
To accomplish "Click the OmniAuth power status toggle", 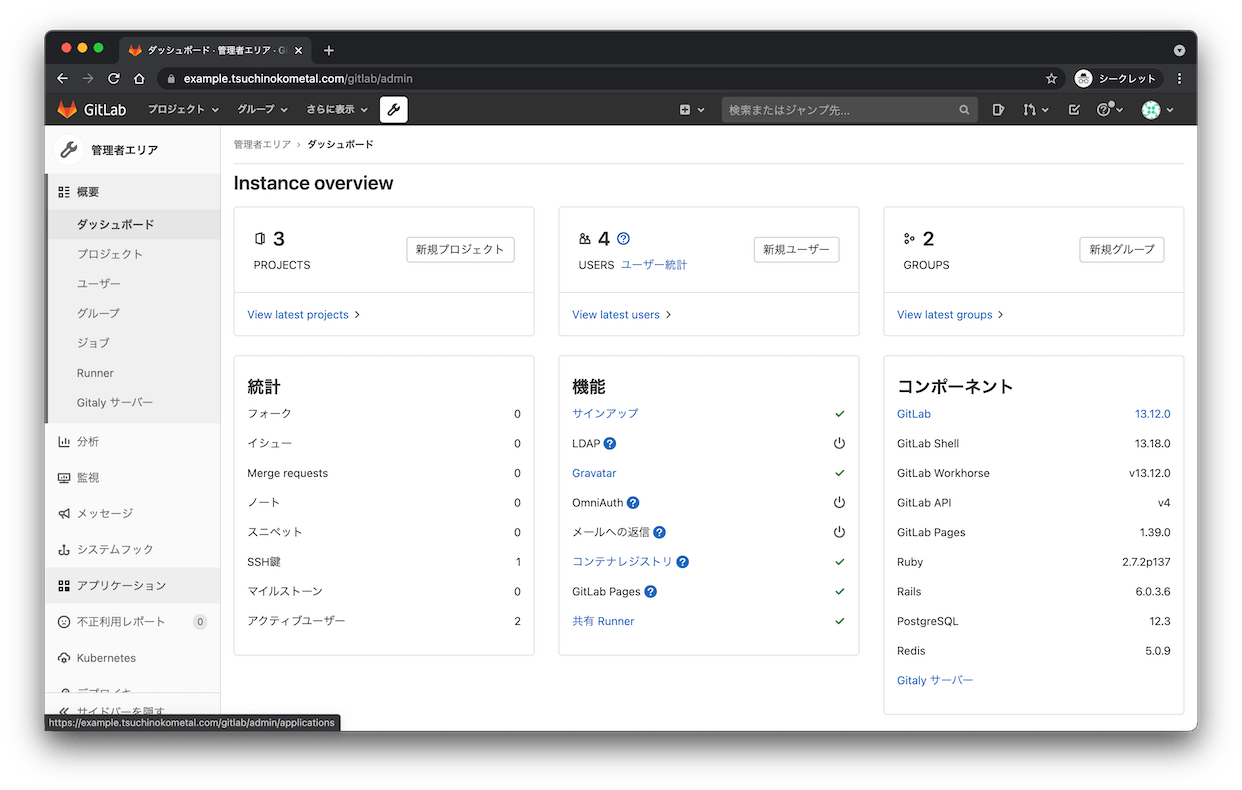I will pos(839,502).
